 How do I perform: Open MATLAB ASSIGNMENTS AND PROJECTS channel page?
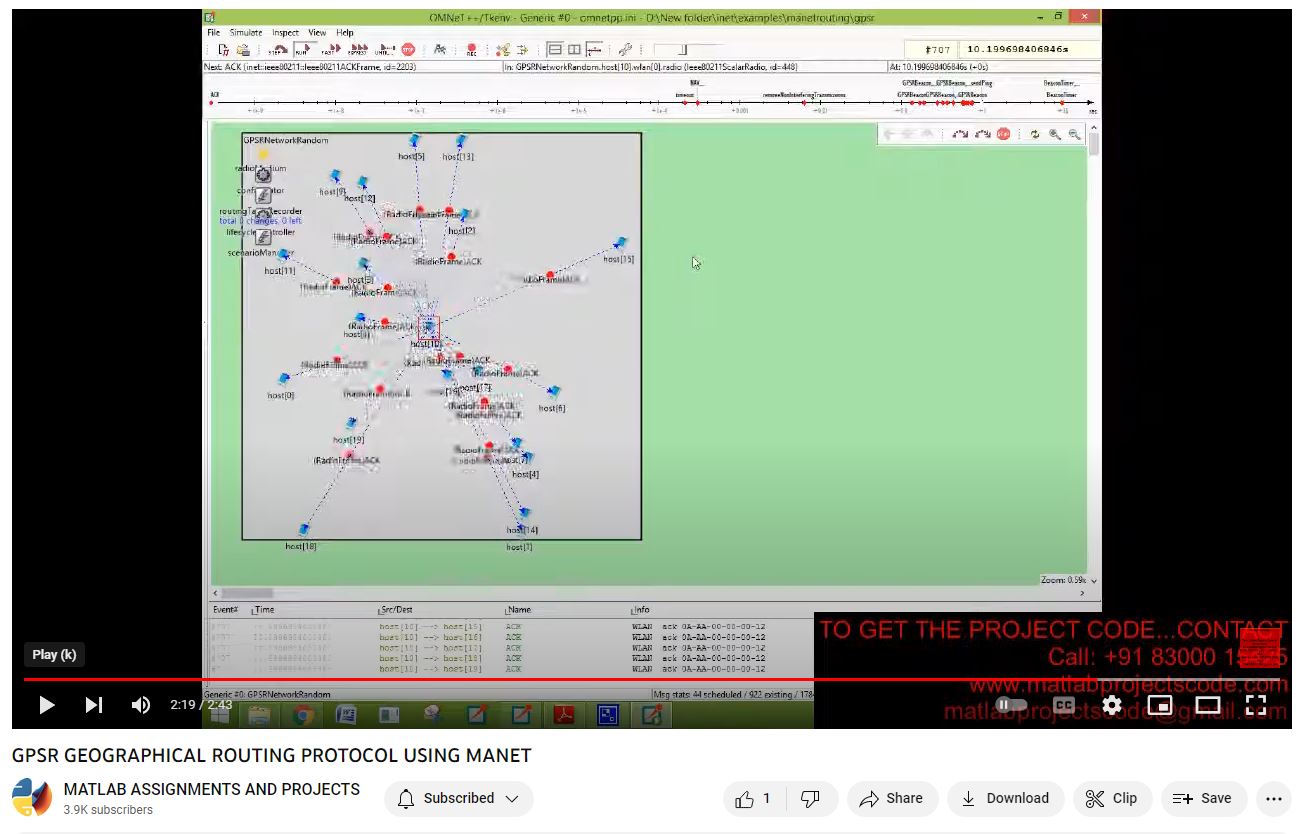(x=212, y=789)
